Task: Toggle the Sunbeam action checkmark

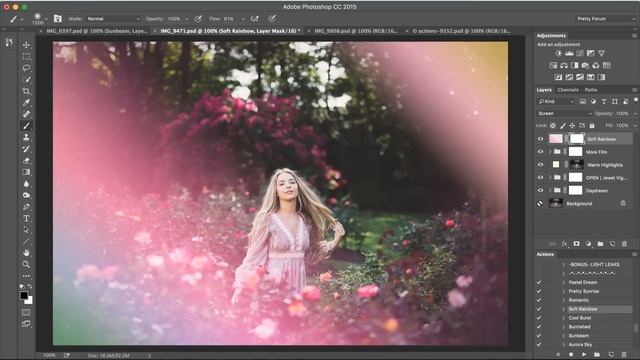Action: (539, 336)
